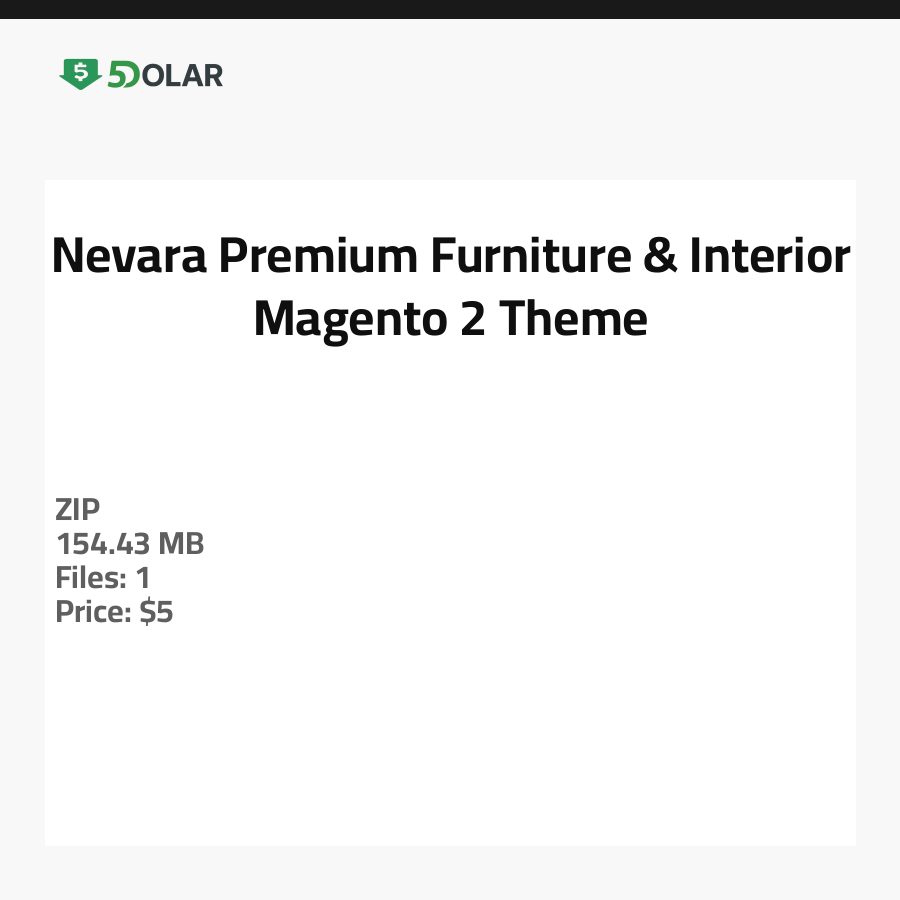Click the word 'Theme' in the title
900x900 pixels.
[574, 319]
